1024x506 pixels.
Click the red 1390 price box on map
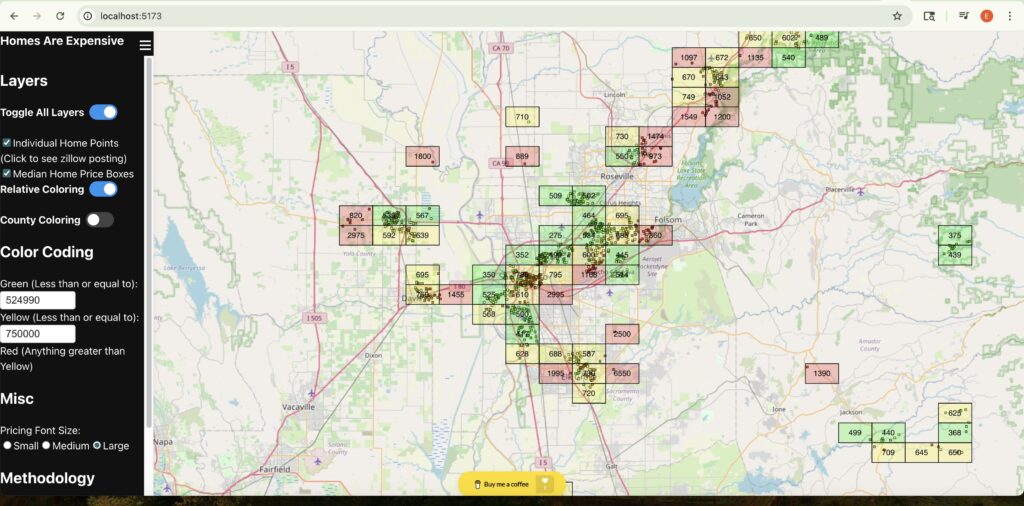(822, 373)
